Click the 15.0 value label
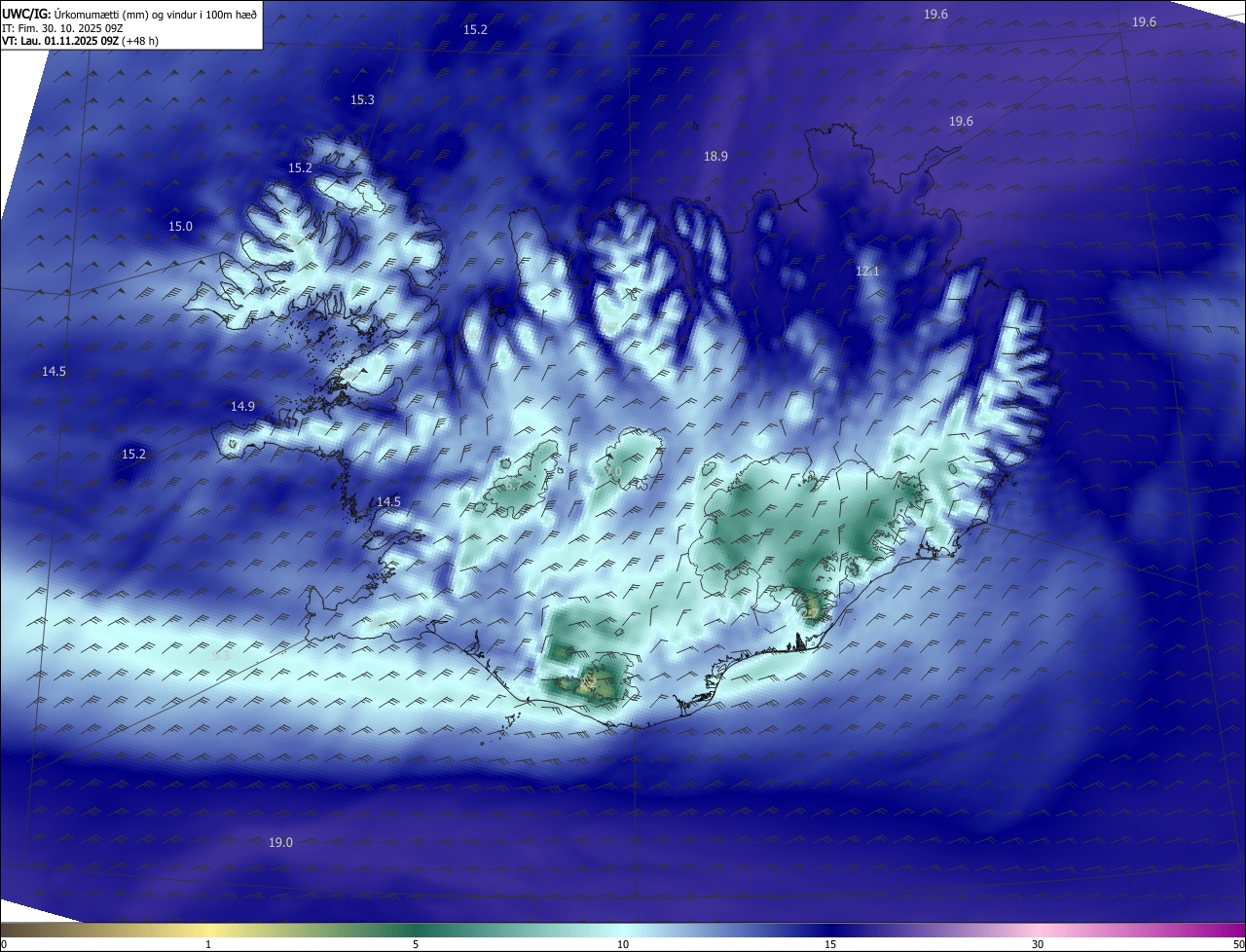The image size is (1246, 952). [181, 226]
